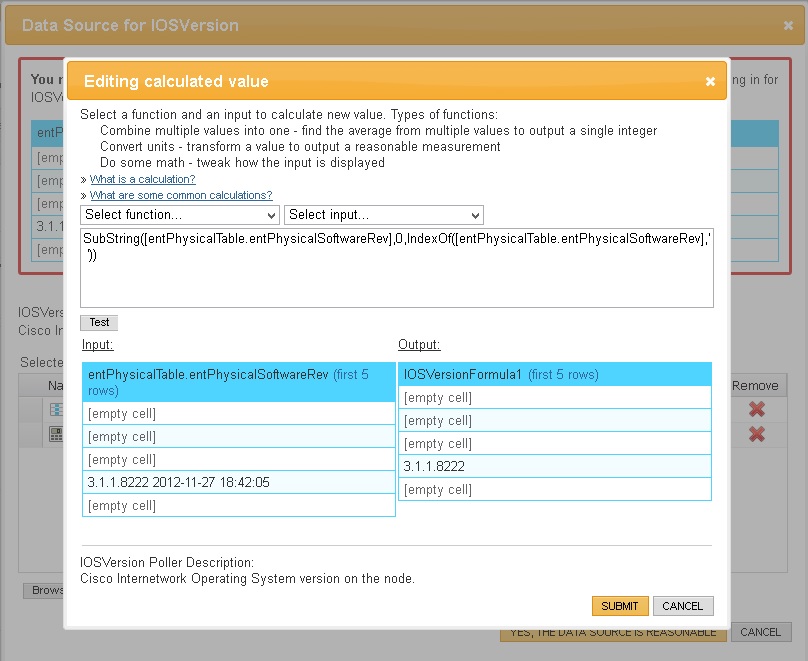Remove the first selected data source row
808x661 pixels.
(x=756, y=410)
